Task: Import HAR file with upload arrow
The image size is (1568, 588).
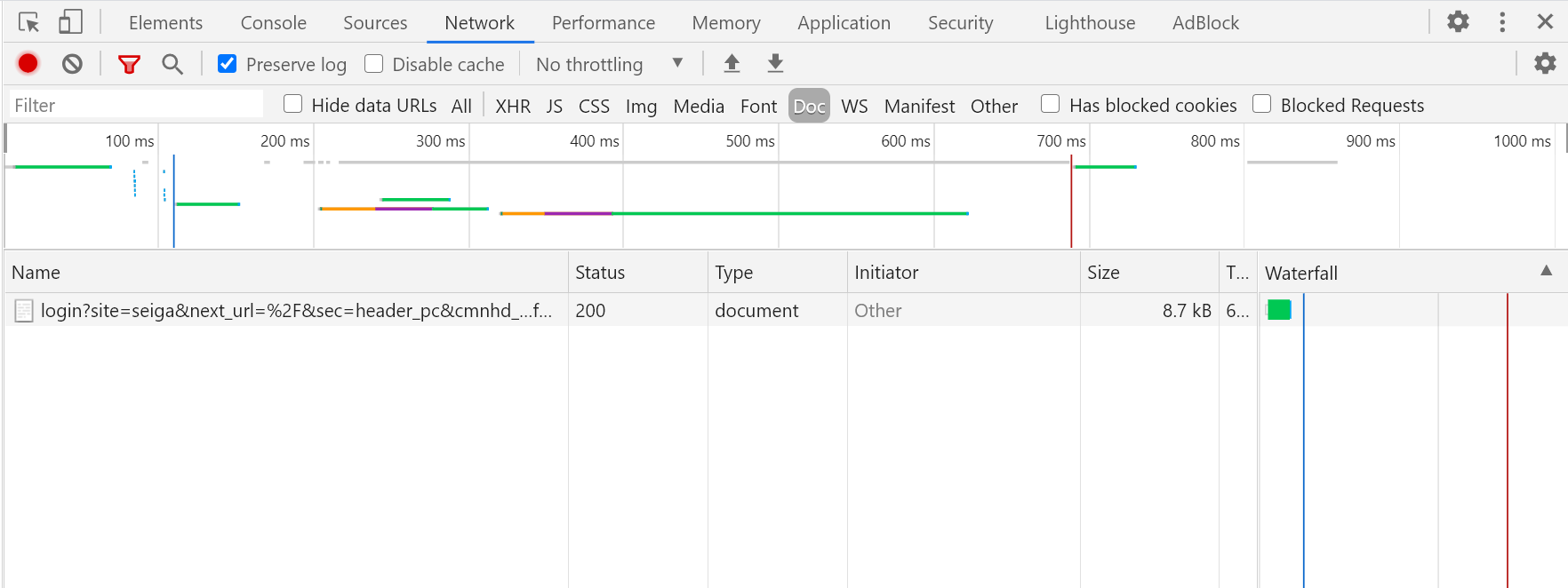Action: (732, 63)
